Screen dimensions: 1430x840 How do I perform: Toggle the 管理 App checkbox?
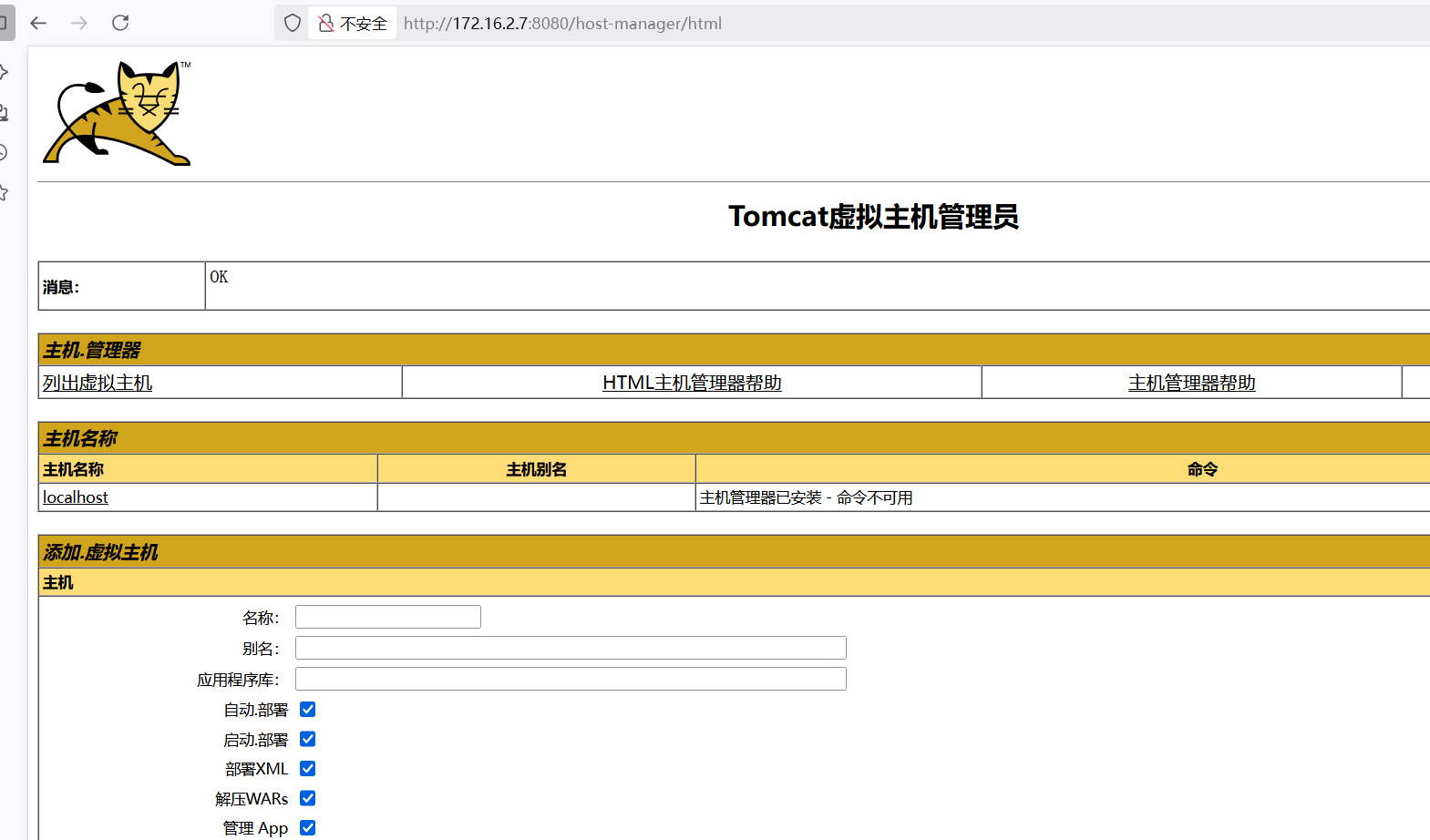point(308,827)
